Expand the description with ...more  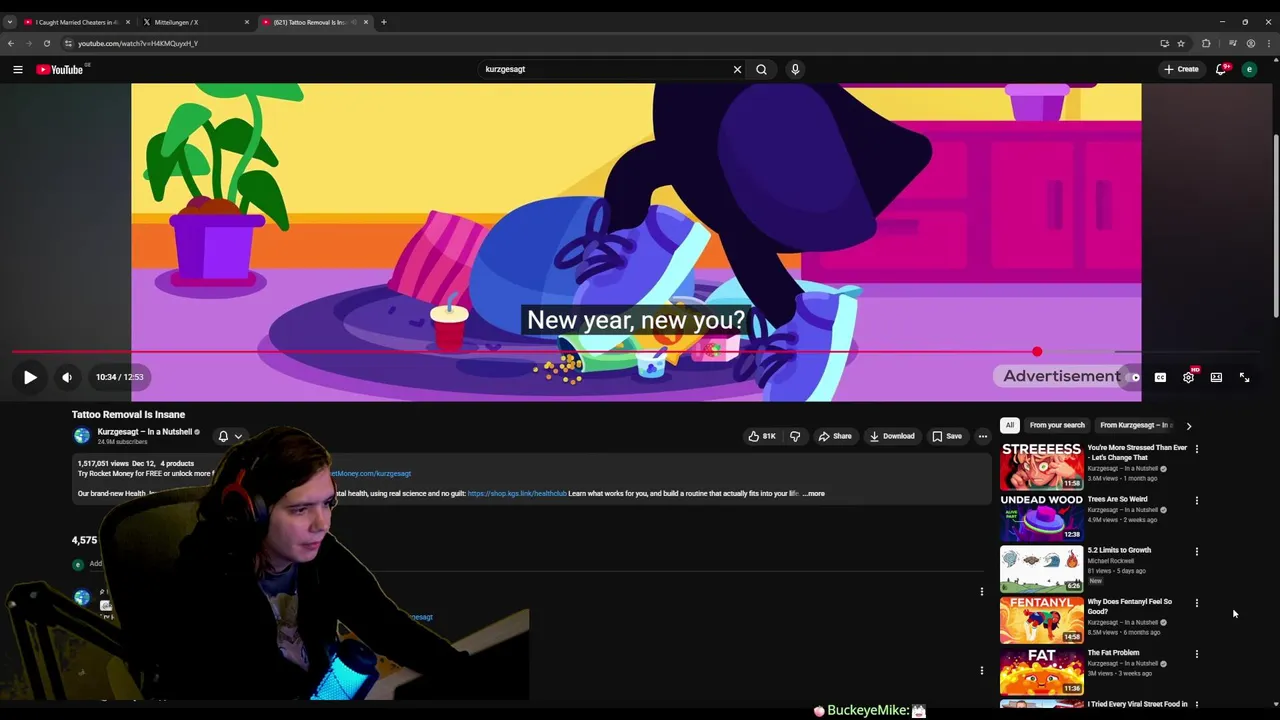(x=814, y=493)
